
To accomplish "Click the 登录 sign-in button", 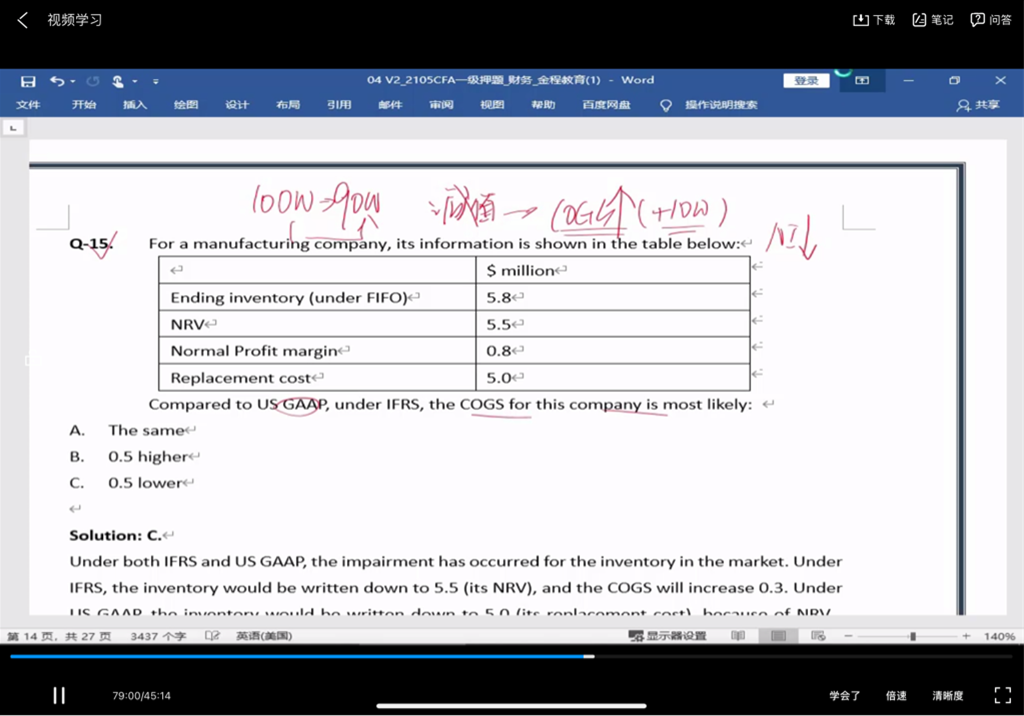I will tap(806, 80).
